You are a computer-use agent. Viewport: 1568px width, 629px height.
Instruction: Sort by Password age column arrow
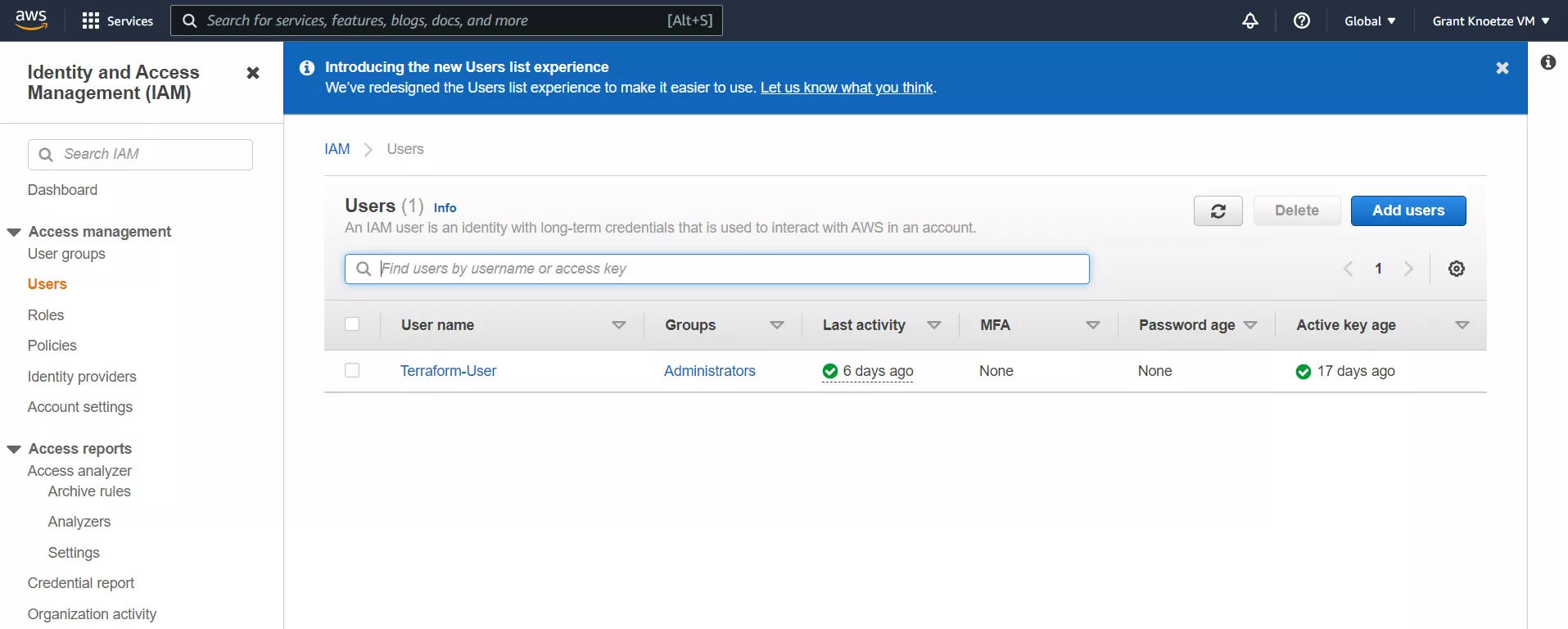point(1250,325)
